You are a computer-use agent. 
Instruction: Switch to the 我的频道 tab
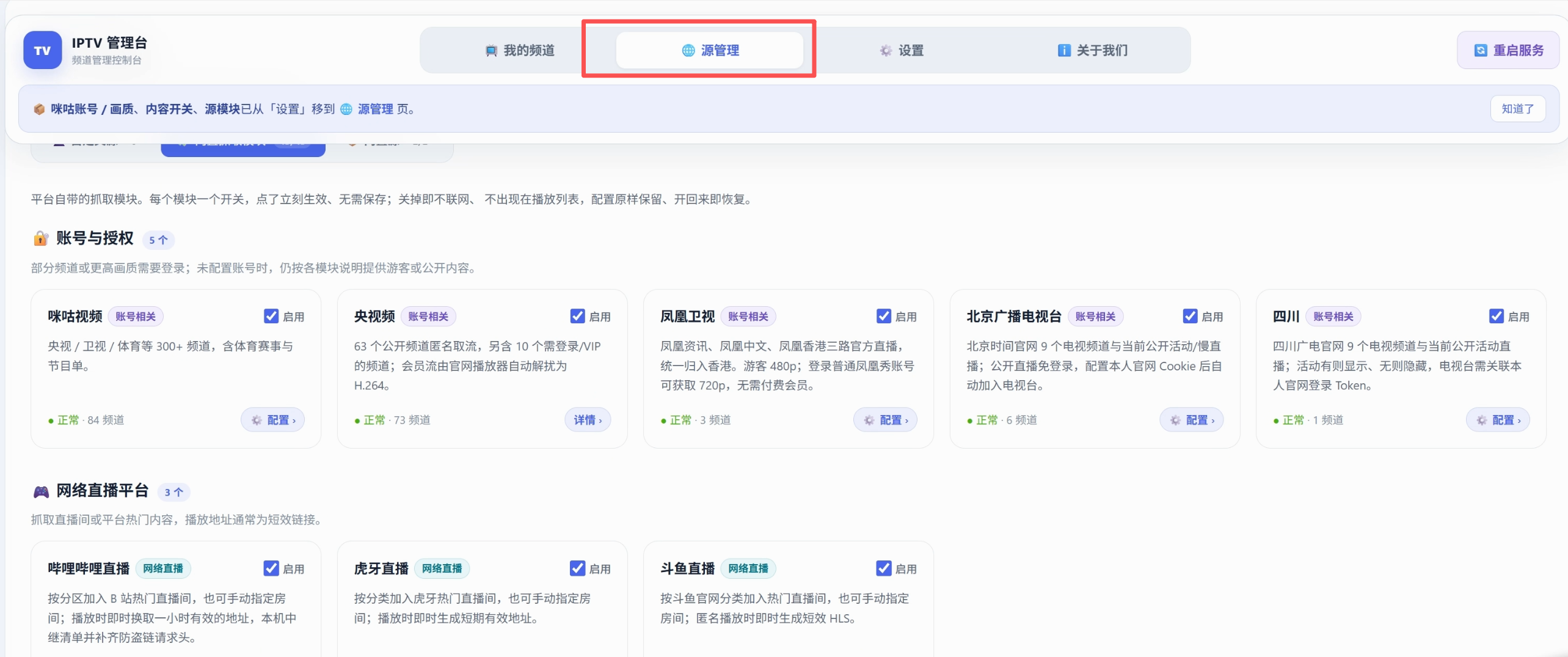[520, 50]
